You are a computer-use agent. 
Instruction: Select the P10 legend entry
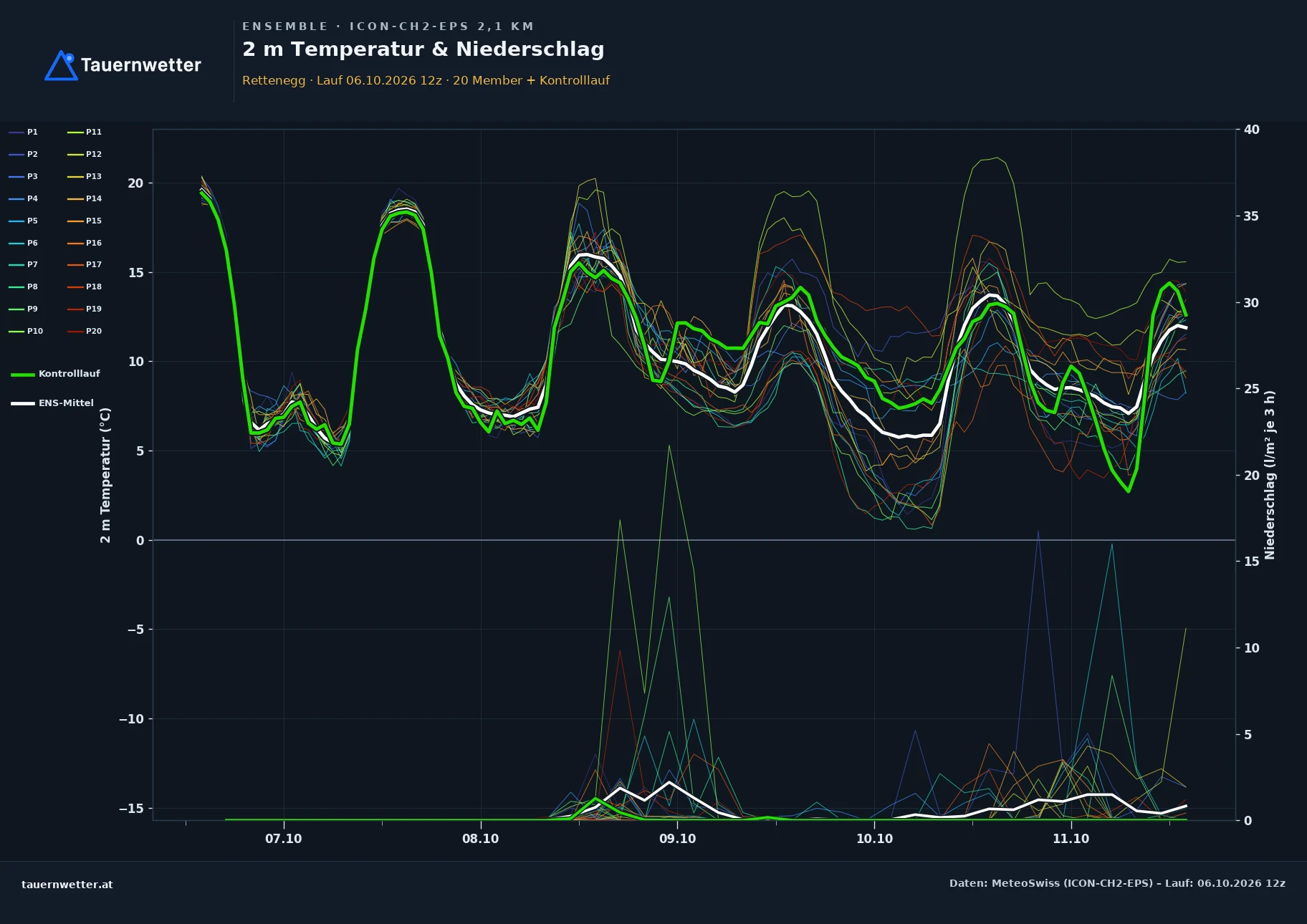pyautogui.click(x=26, y=331)
